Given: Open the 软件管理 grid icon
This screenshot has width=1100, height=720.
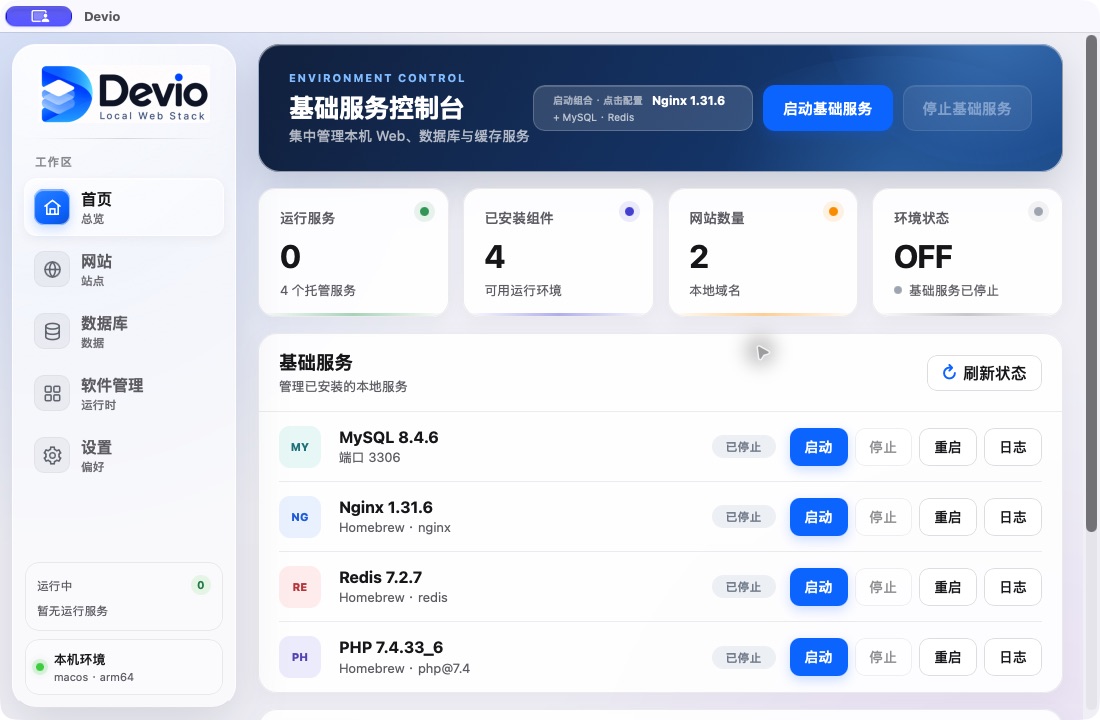Looking at the screenshot, I should 52,393.
